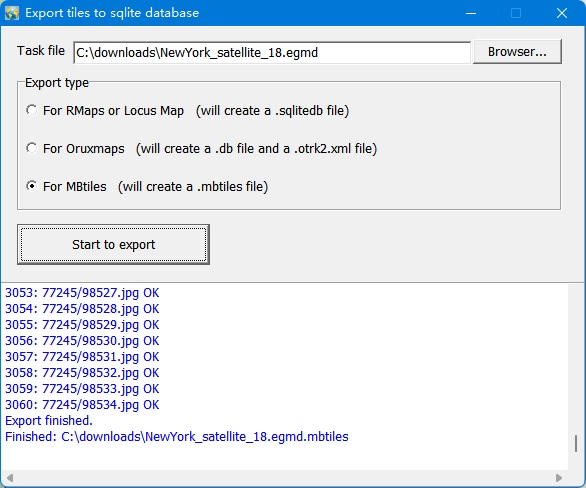Choose the For MBtiles export type
This screenshot has height=488, width=586.
[x=32, y=186]
